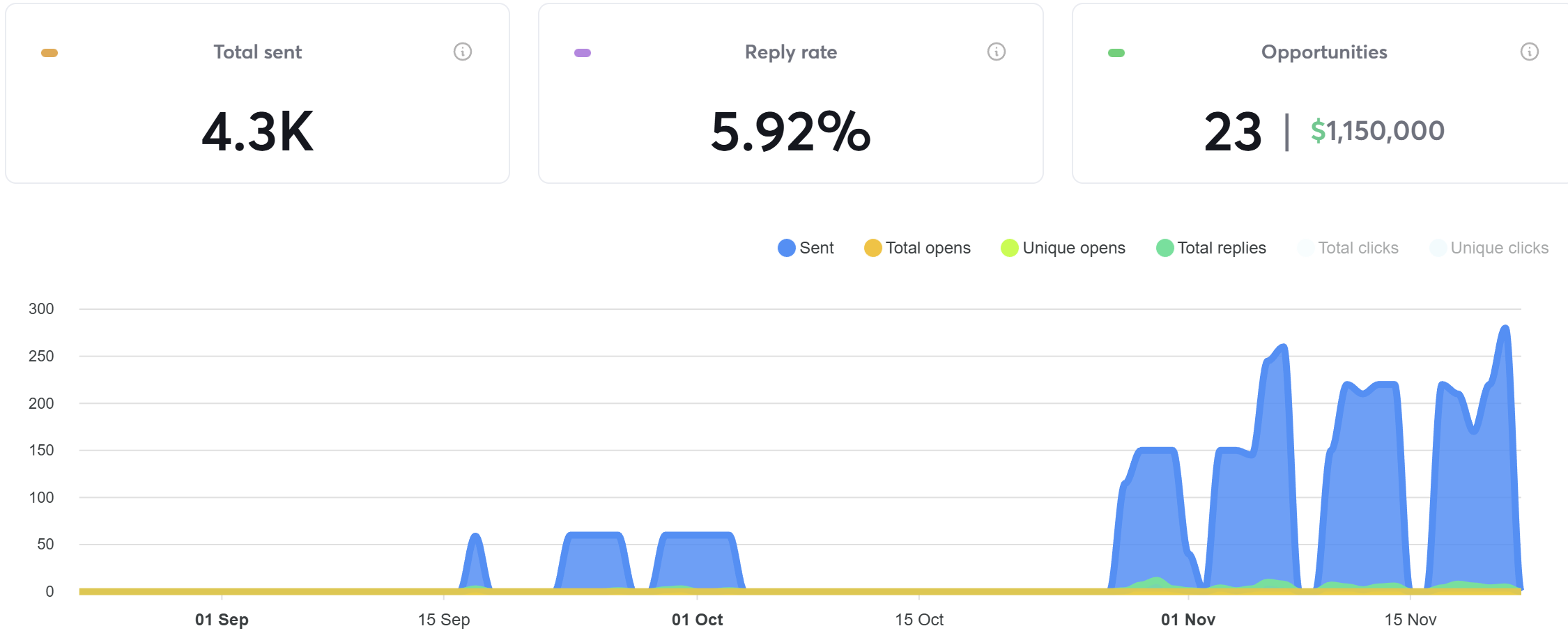Click the 4.3K total sent value
The height and width of the screenshot is (633, 1568).
click(258, 132)
